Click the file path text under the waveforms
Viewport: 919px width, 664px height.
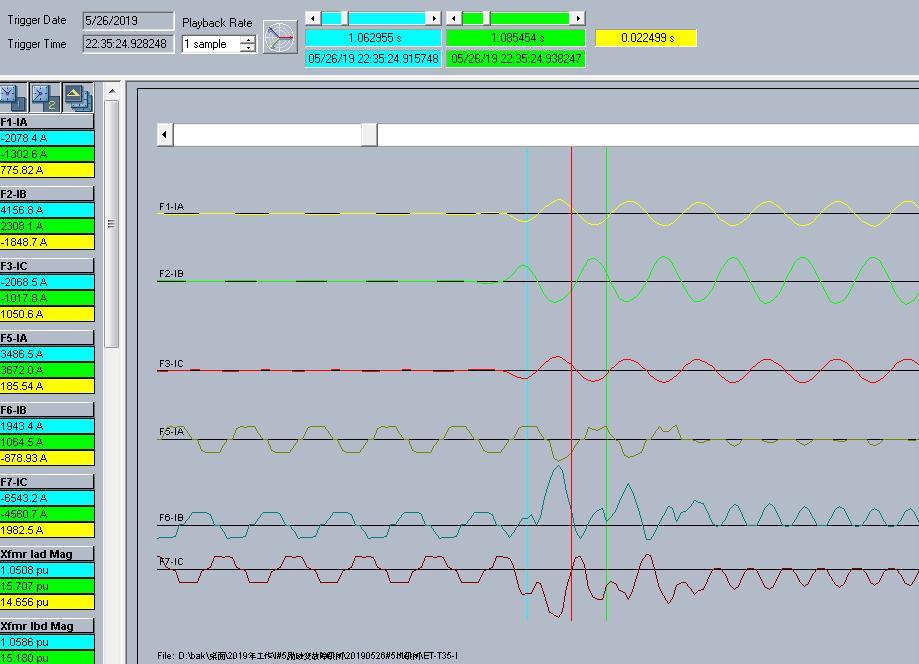click(x=308, y=656)
